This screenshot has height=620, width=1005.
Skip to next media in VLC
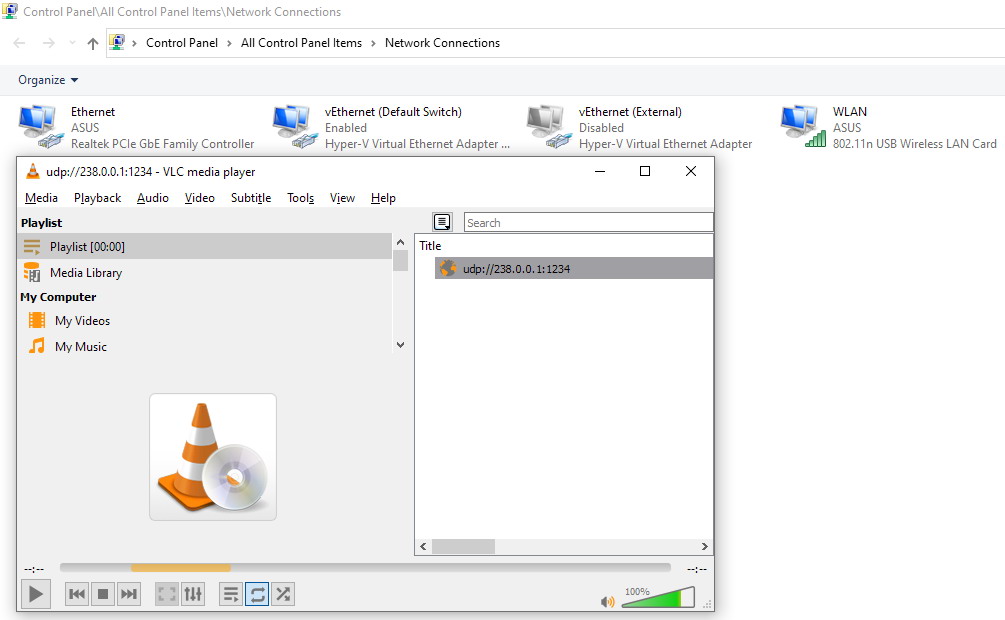point(129,594)
